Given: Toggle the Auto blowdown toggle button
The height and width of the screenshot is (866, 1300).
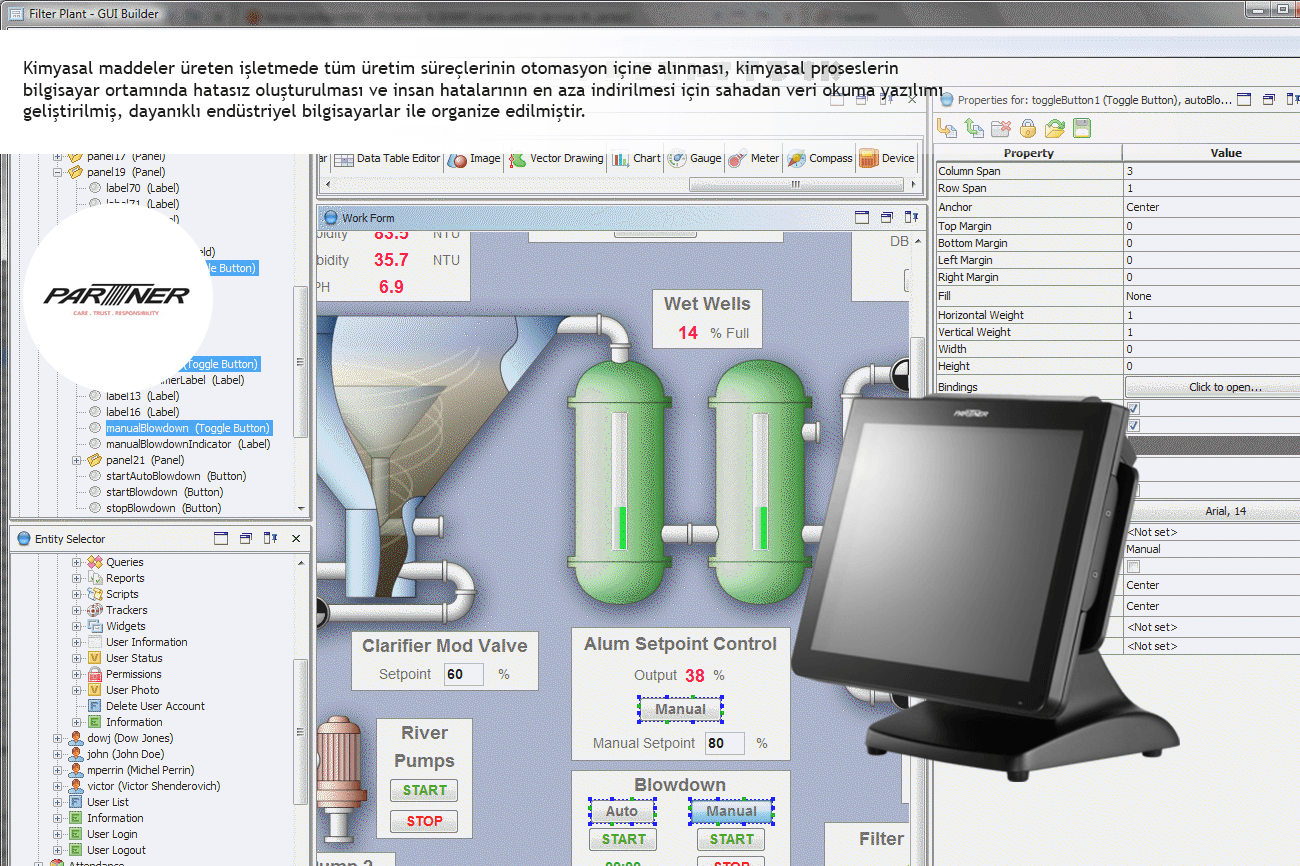Looking at the screenshot, I should tap(622, 812).
